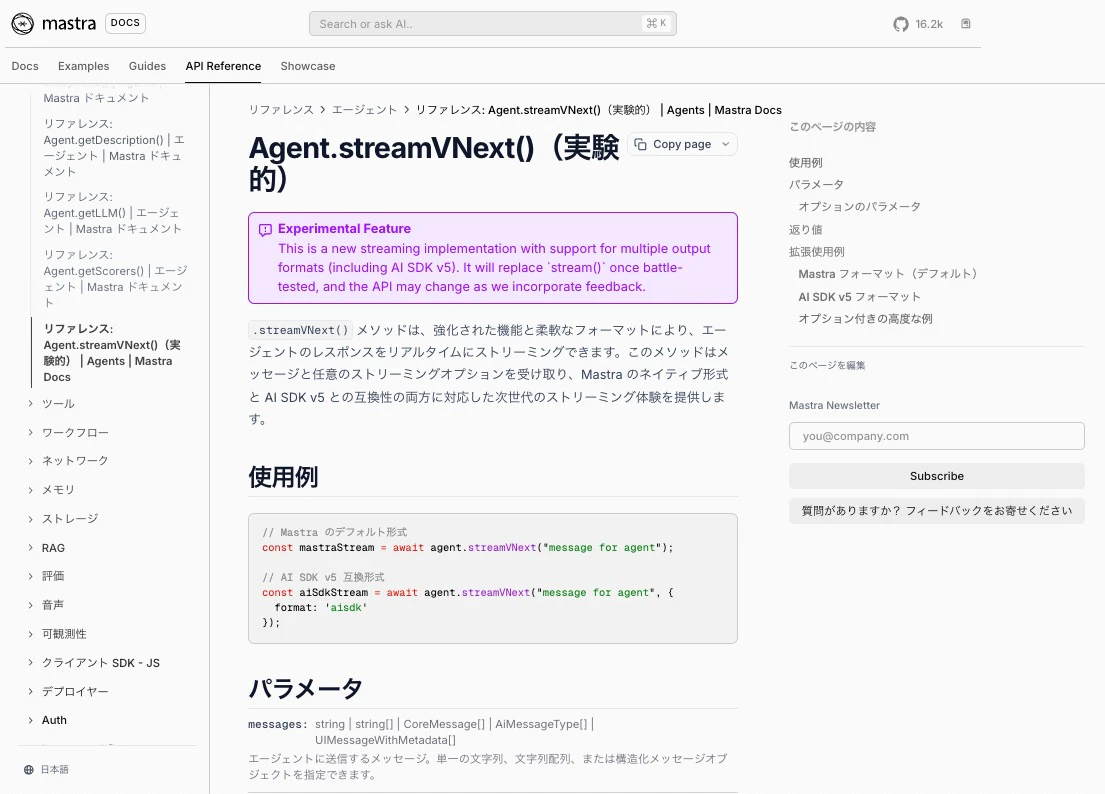Switch to the Examples tab
1105x794 pixels.
point(83,66)
